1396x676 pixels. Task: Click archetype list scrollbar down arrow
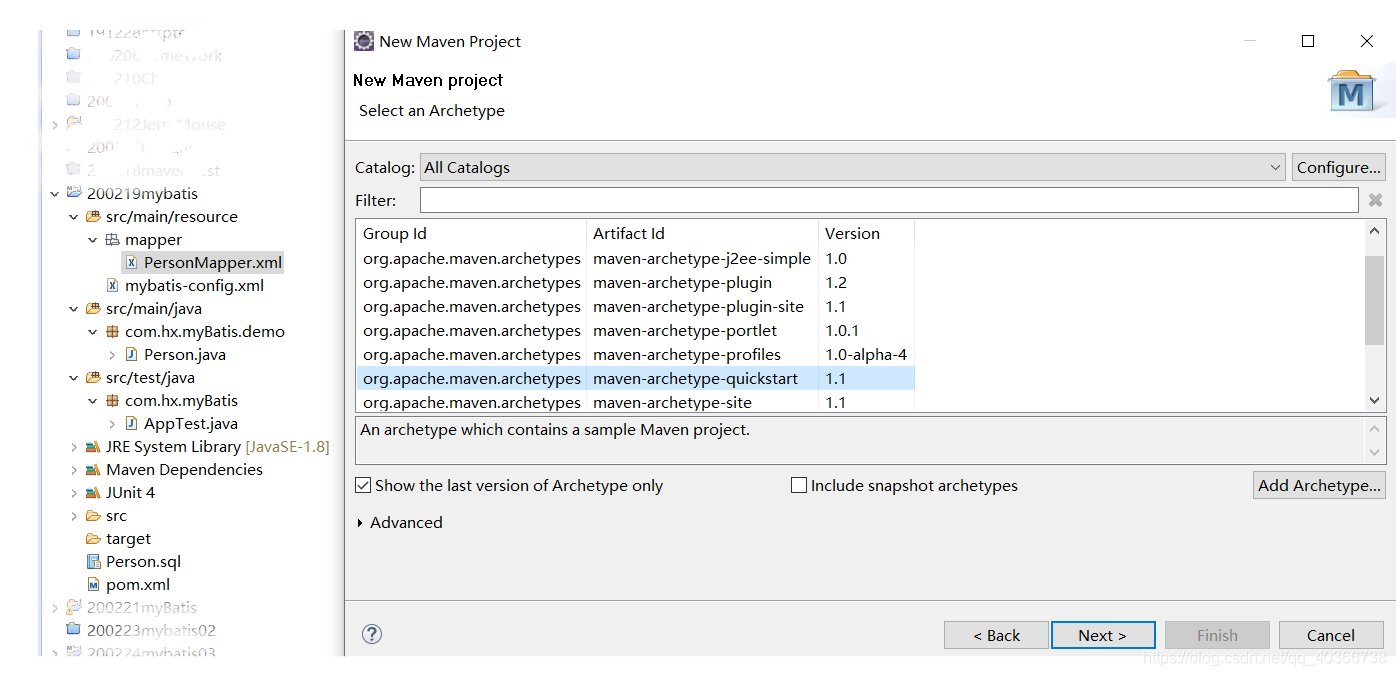[1375, 400]
